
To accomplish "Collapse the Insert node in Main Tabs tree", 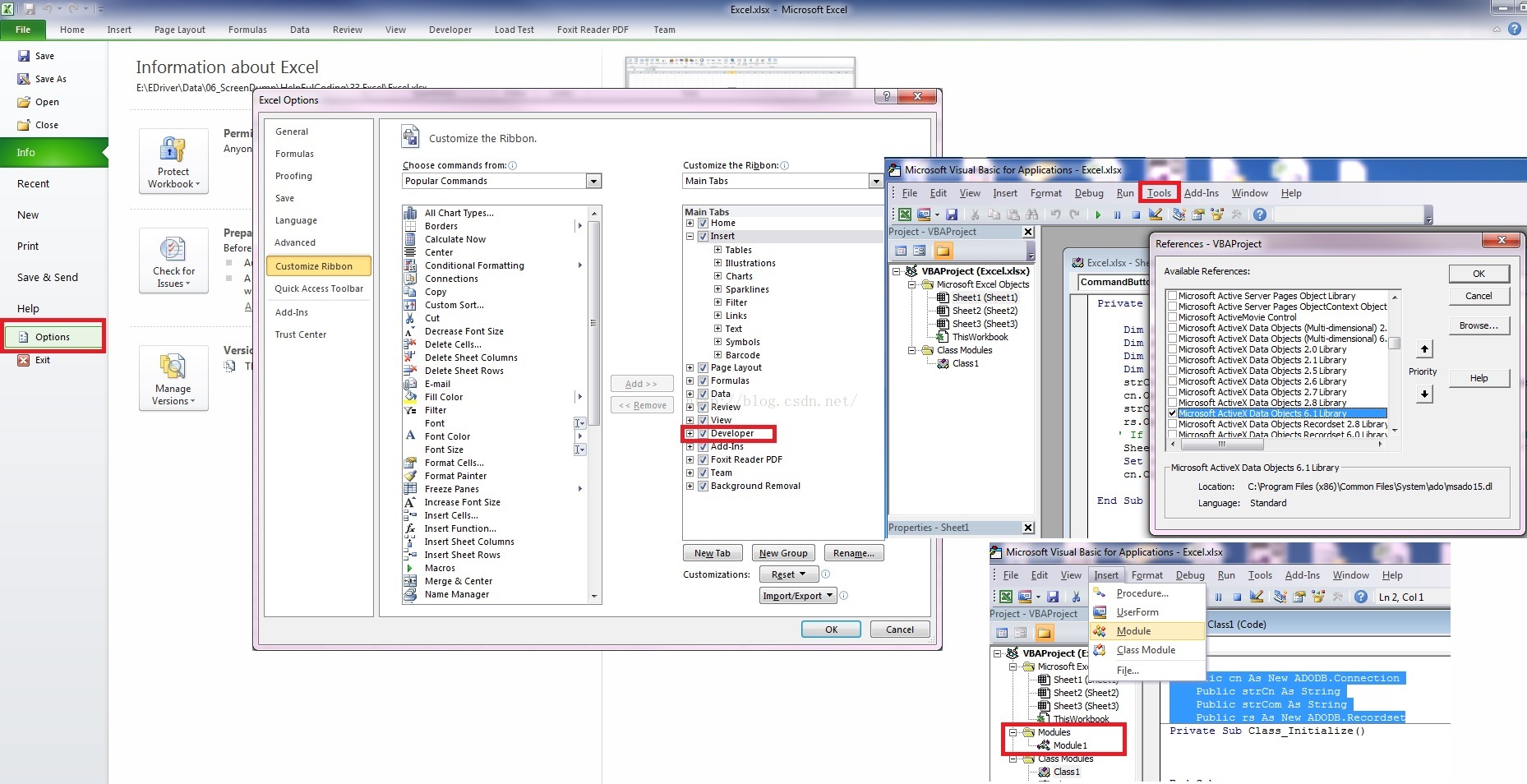I will click(x=690, y=236).
